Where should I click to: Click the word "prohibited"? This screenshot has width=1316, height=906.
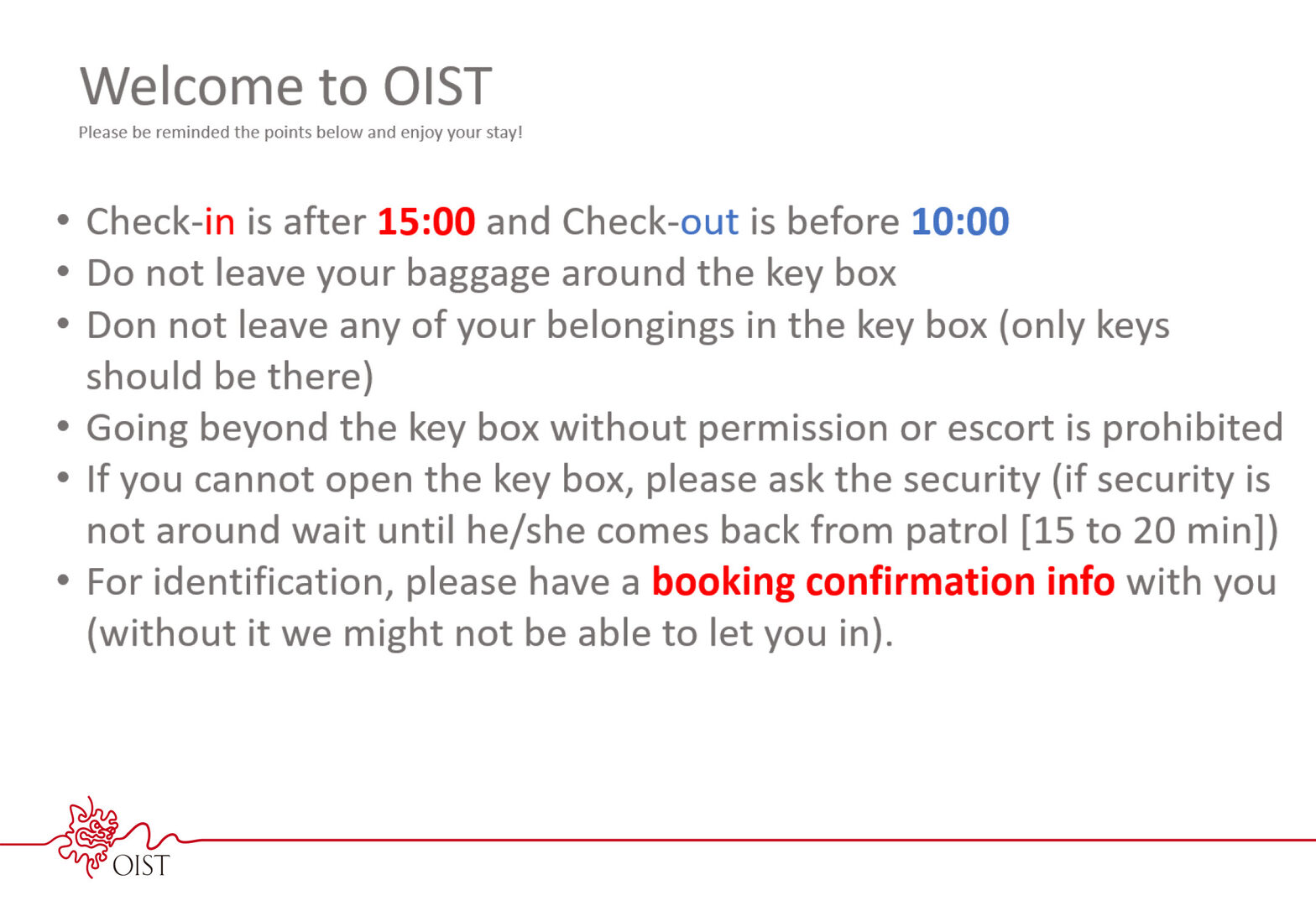pyautogui.click(x=1192, y=428)
